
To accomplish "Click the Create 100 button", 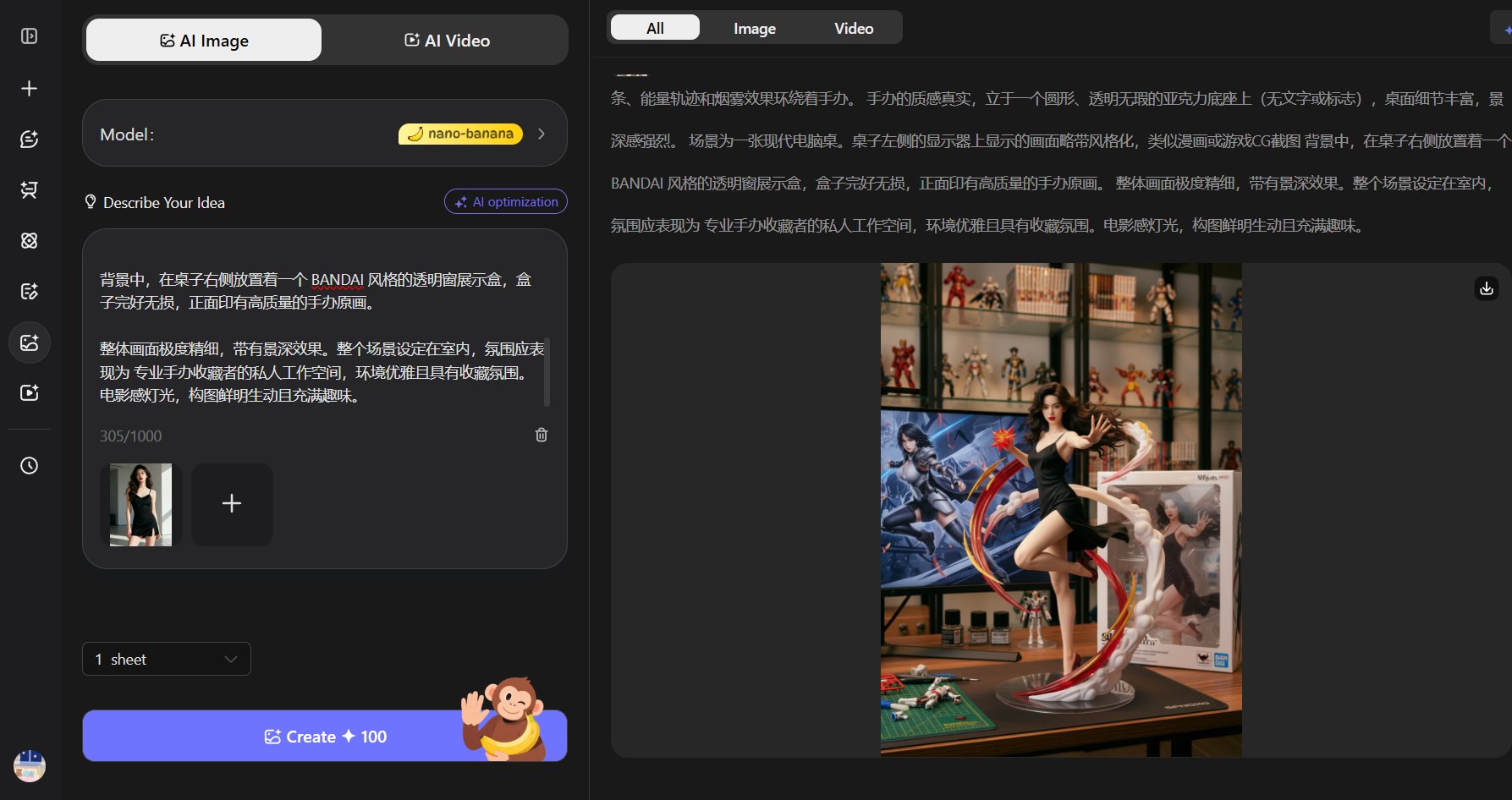I will click(324, 736).
